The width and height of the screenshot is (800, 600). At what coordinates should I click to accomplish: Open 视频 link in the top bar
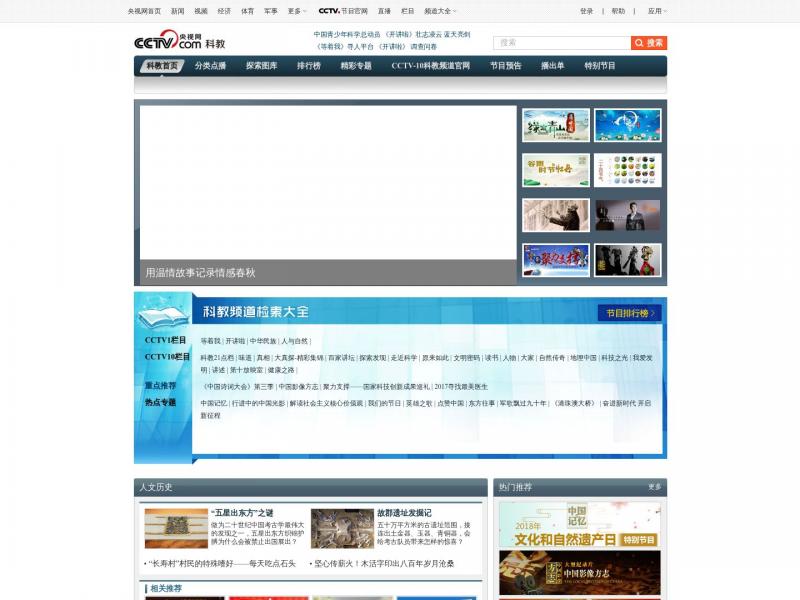point(201,11)
